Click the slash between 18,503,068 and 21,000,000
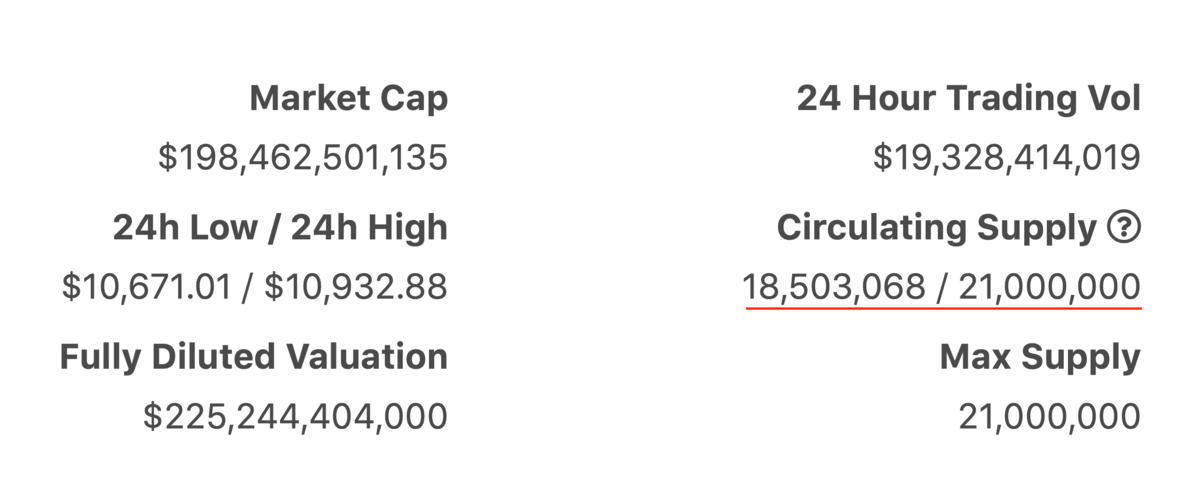1200x491 pixels. [x=942, y=288]
